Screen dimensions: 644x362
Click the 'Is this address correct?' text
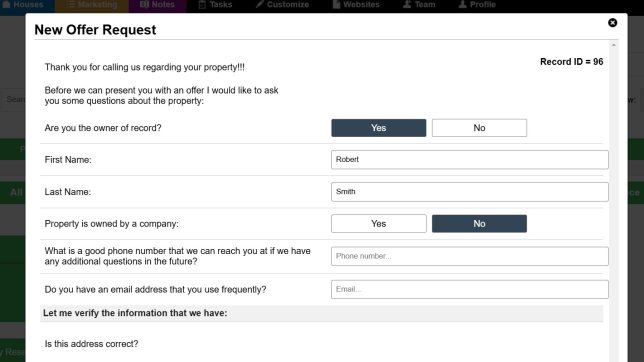(92, 344)
